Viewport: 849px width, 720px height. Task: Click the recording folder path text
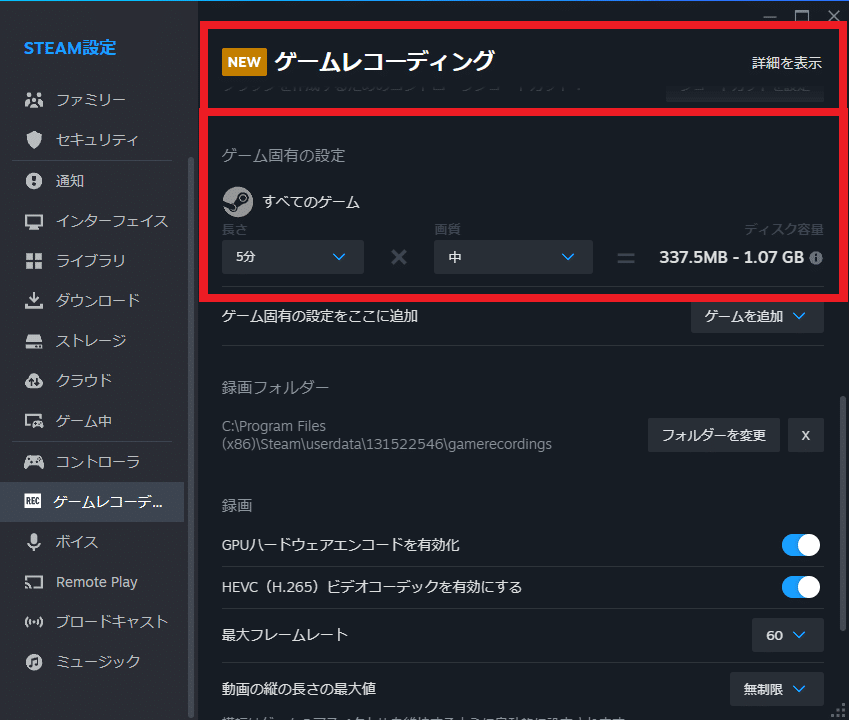387,435
